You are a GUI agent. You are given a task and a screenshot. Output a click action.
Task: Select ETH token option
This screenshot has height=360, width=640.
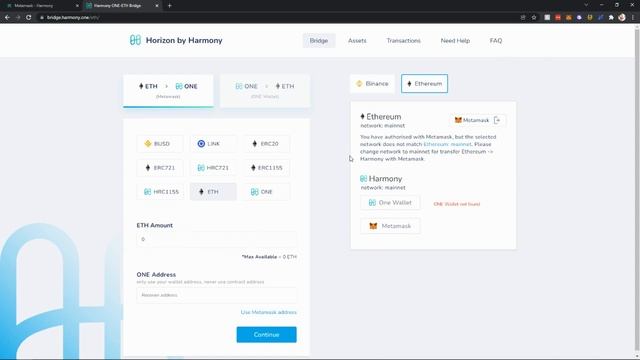tap(213, 192)
